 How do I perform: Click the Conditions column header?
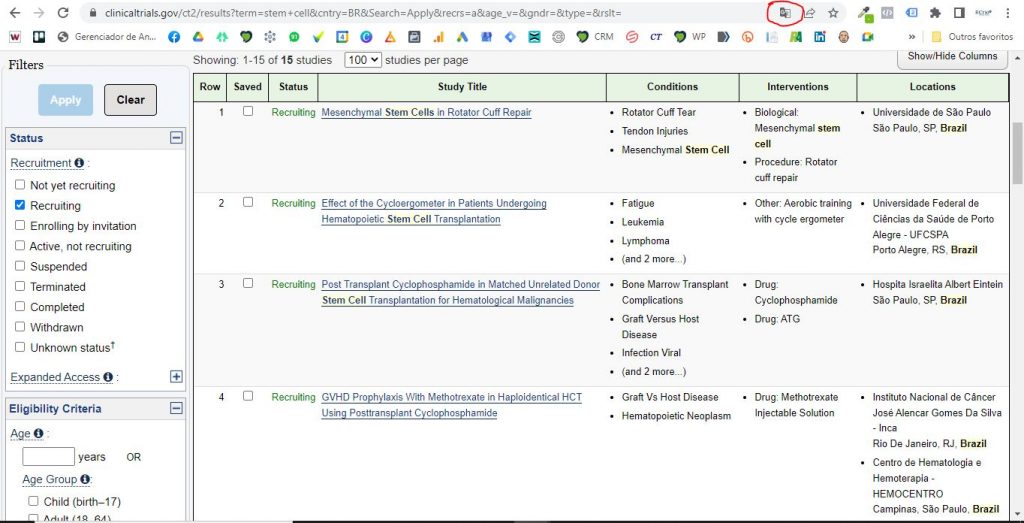673,87
